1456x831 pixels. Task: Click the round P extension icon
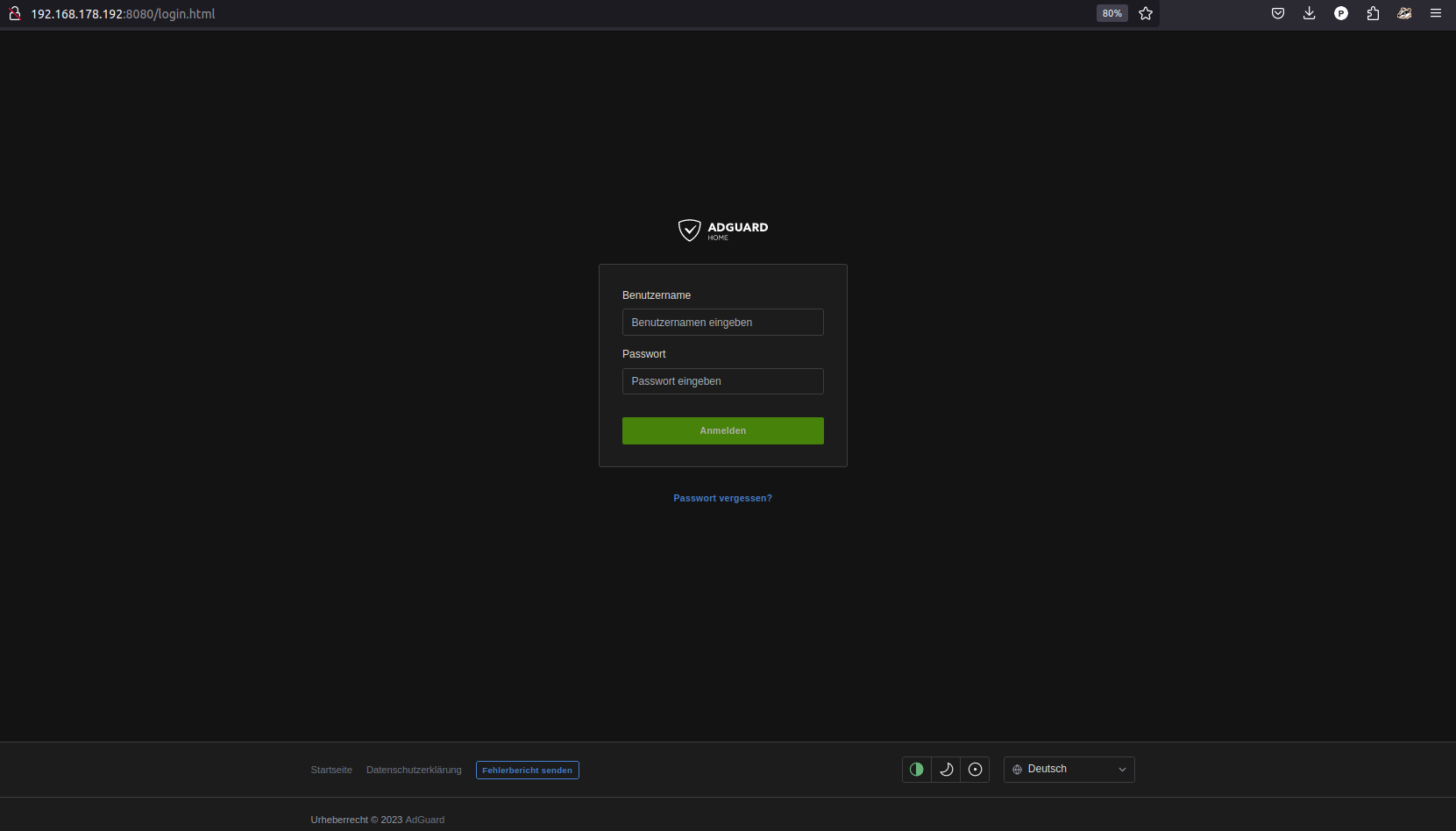(x=1340, y=13)
